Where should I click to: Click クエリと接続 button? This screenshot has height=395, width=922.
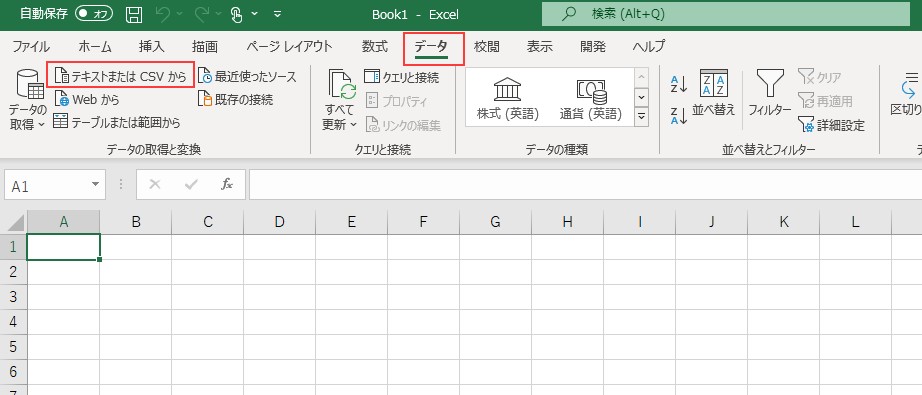coord(402,76)
